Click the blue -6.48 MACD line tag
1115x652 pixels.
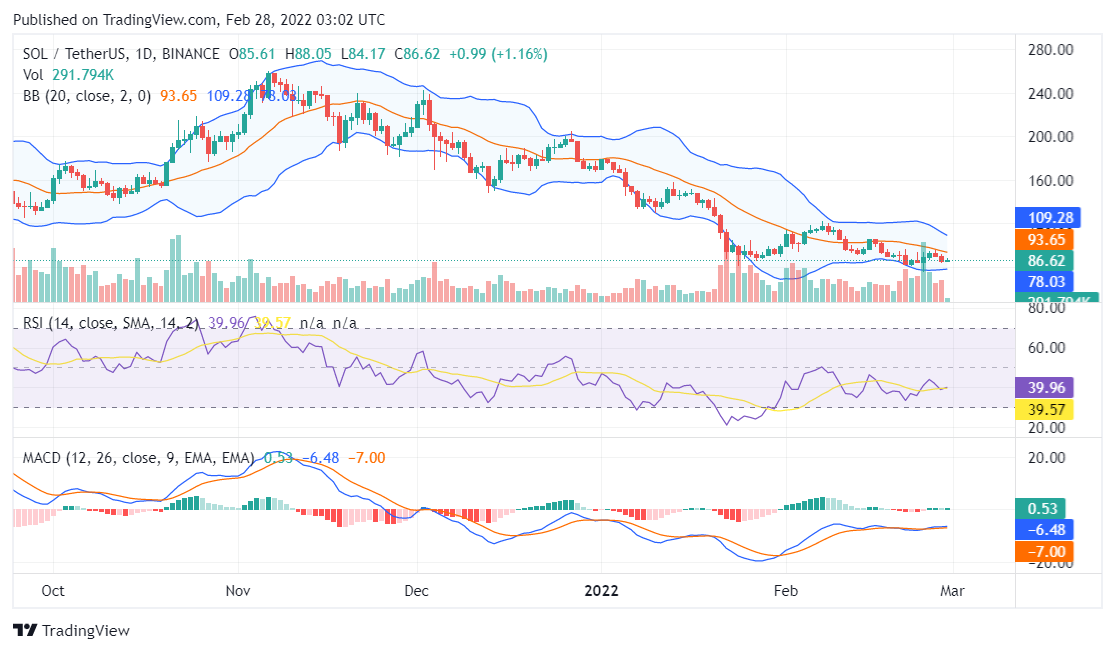(1045, 530)
